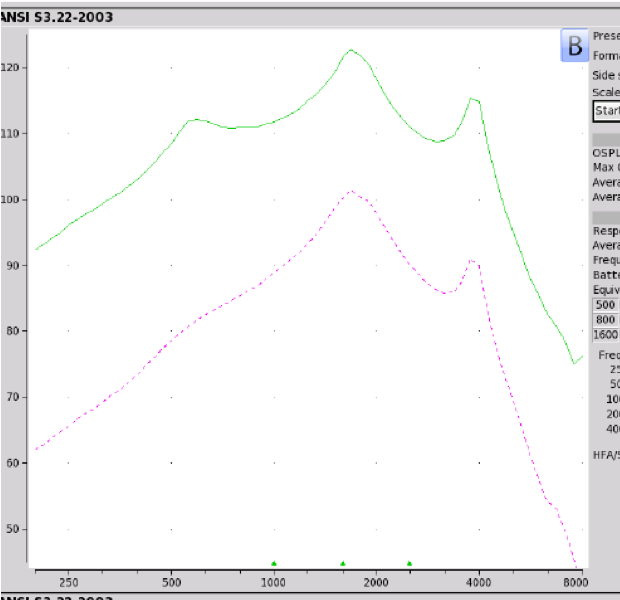This screenshot has height=600, width=620.
Task: Click the 120 y-axis label
Action: coord(10,68)
